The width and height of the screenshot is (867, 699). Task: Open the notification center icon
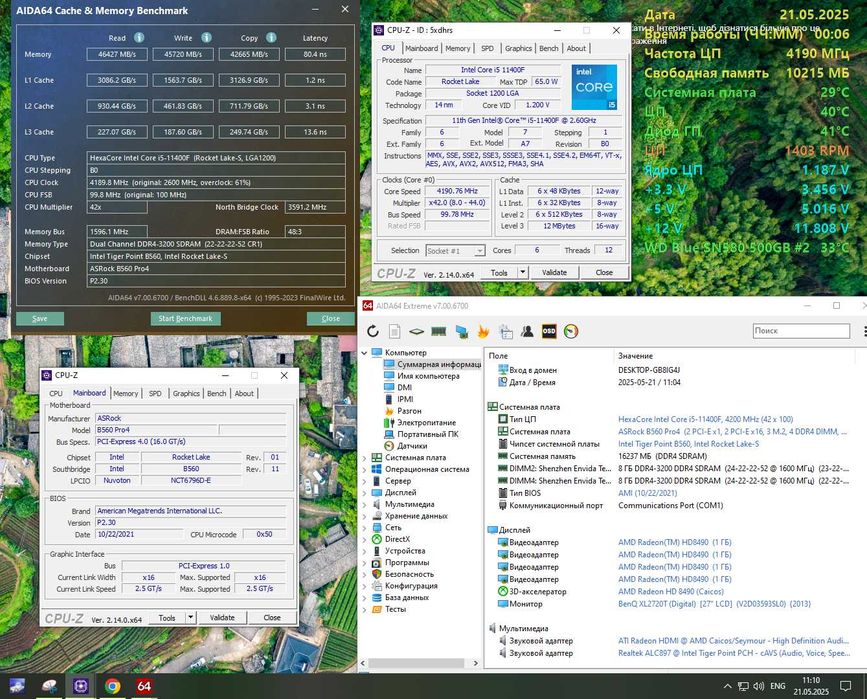(845, 686)
